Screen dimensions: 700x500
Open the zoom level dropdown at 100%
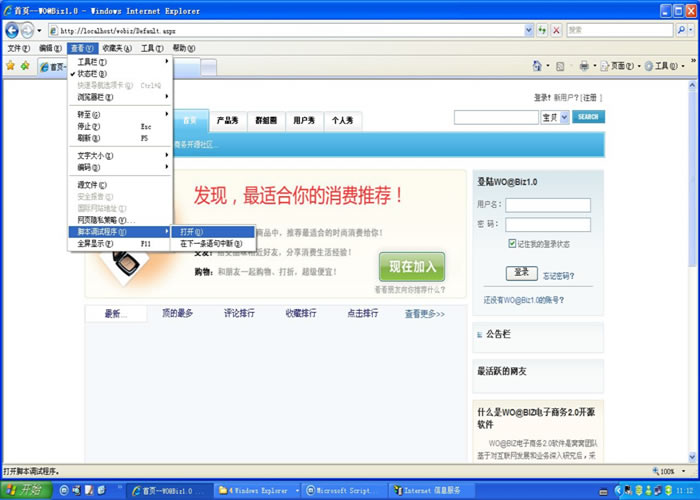point(683,471)
